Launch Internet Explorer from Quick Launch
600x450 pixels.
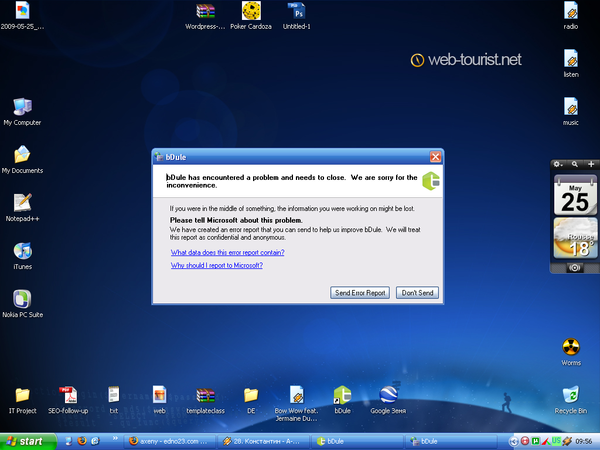pyautogui.click(x=95, y=441)
